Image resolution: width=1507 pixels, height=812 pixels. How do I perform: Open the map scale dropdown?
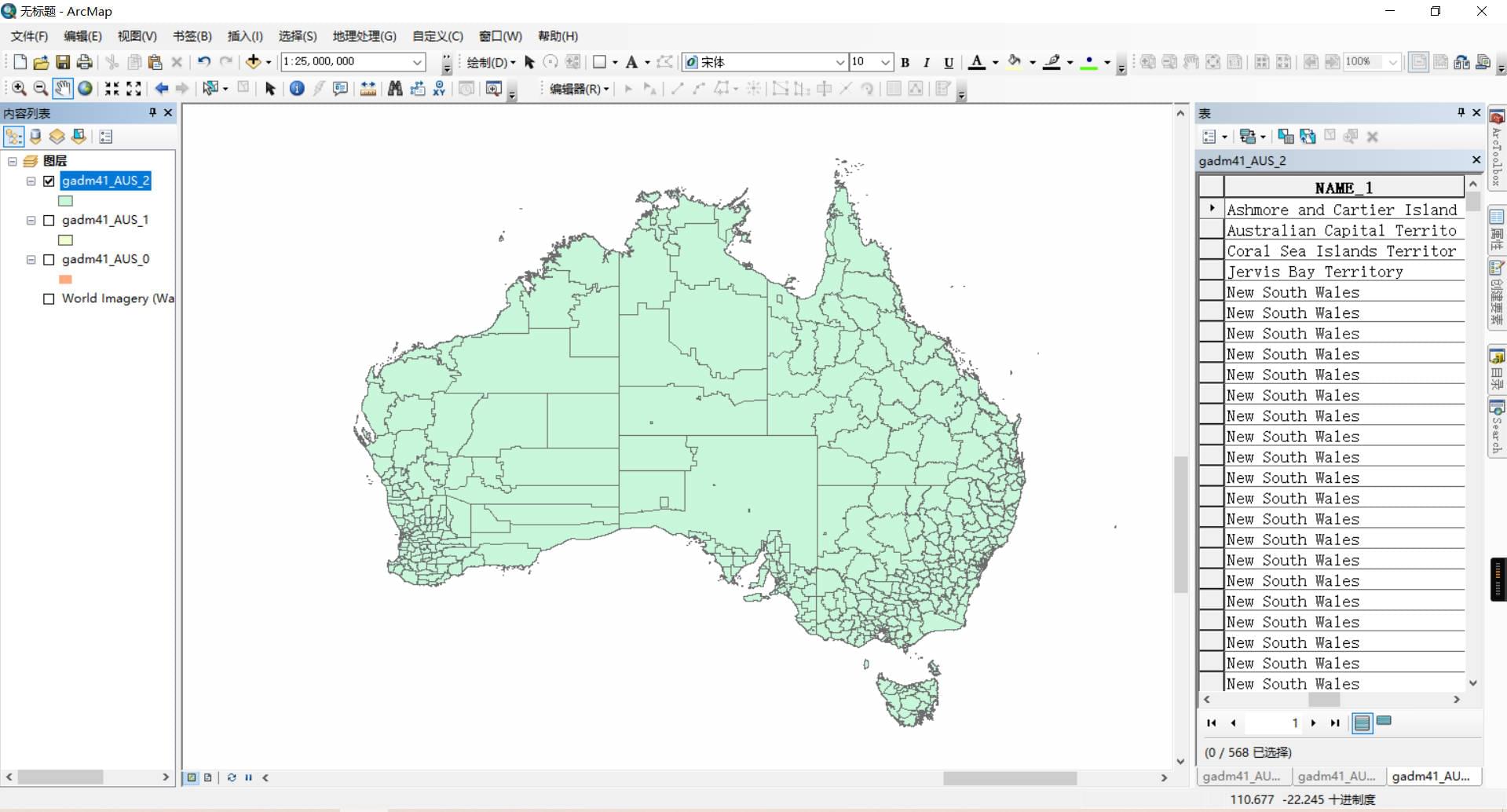[418, 62]
